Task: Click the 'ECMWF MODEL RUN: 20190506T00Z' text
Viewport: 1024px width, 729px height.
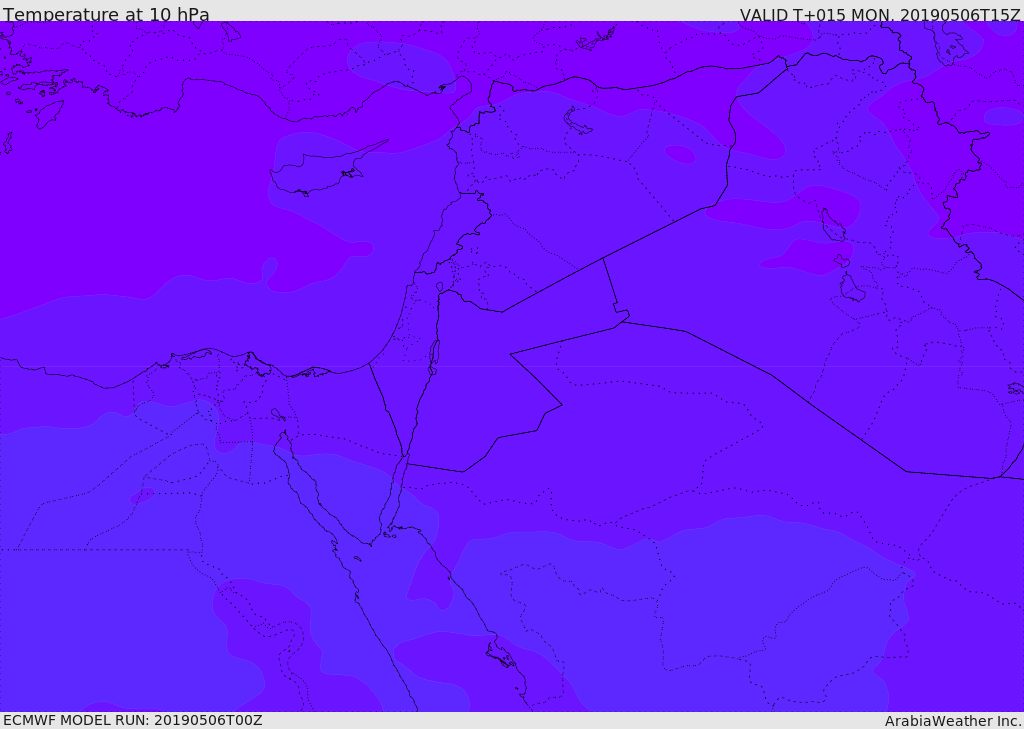Action: pos(133,720)
